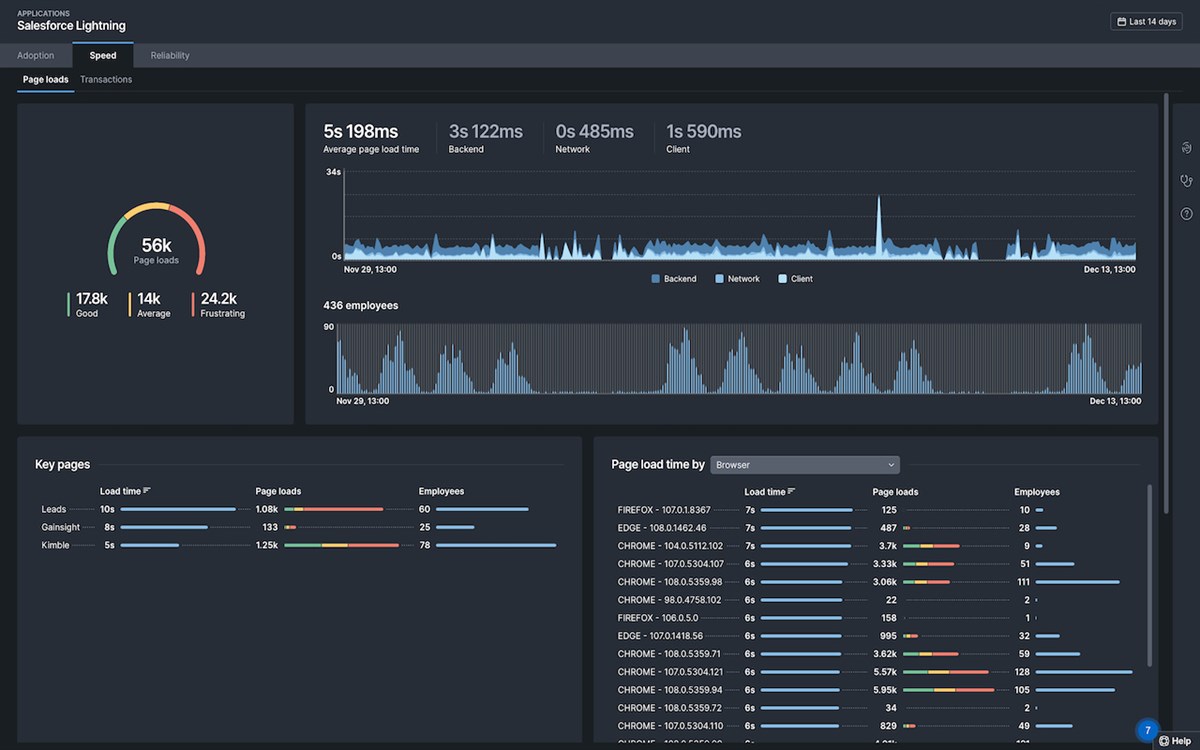Open the Browser grouping dropdown
Viewport: 1200px width, 750px height.
[805, 465]
